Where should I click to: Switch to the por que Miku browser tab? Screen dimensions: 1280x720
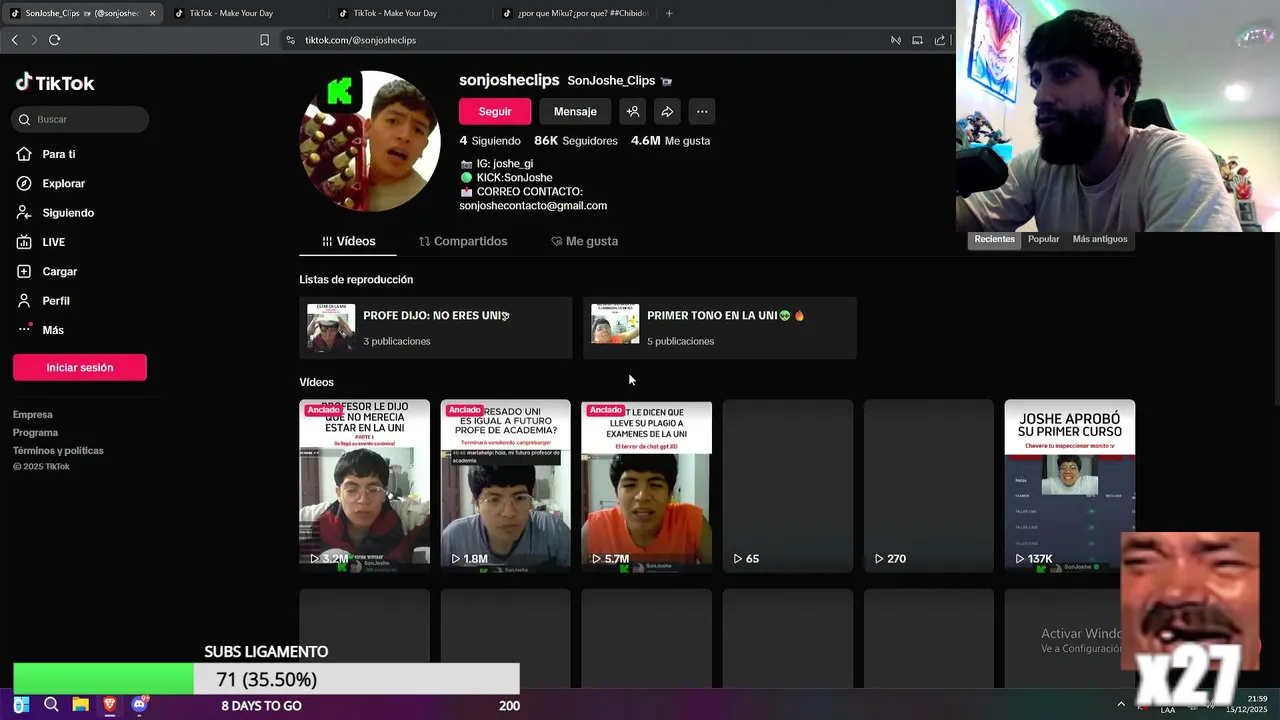pos(575,13)
